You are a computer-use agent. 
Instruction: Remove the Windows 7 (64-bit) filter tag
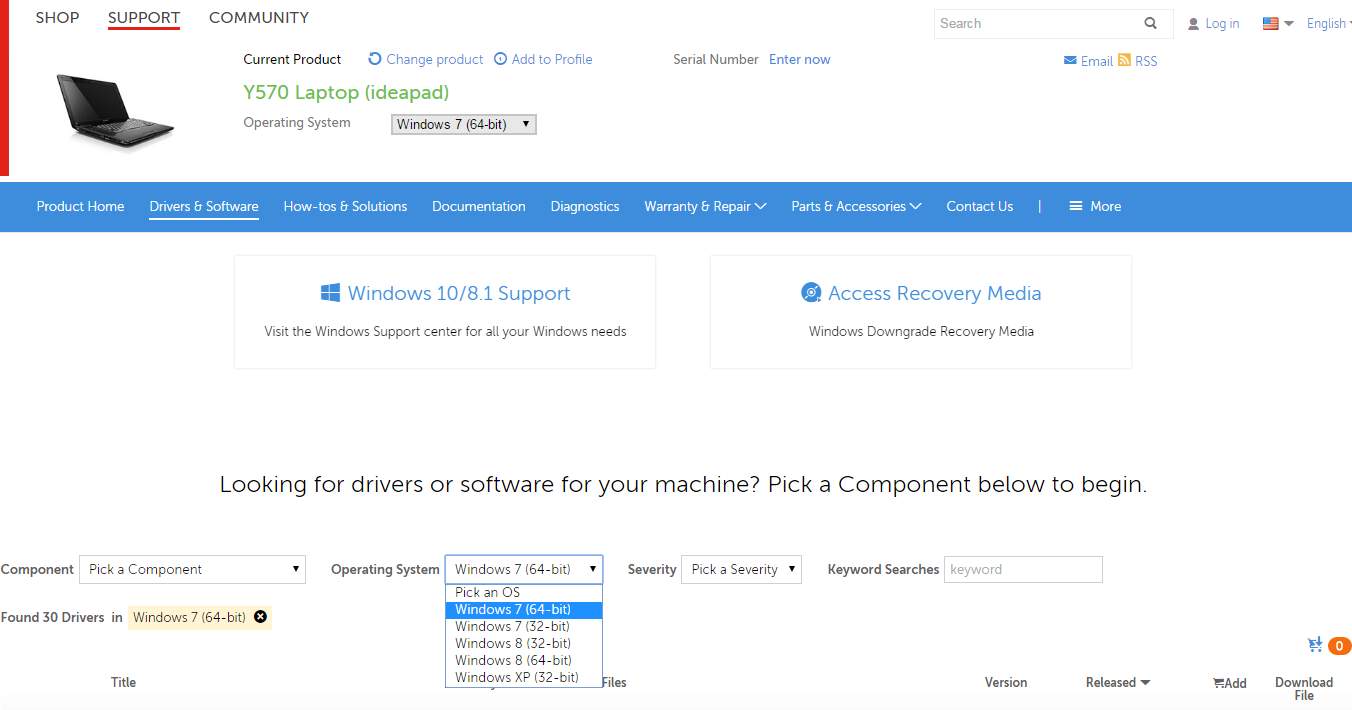(260, 617)
